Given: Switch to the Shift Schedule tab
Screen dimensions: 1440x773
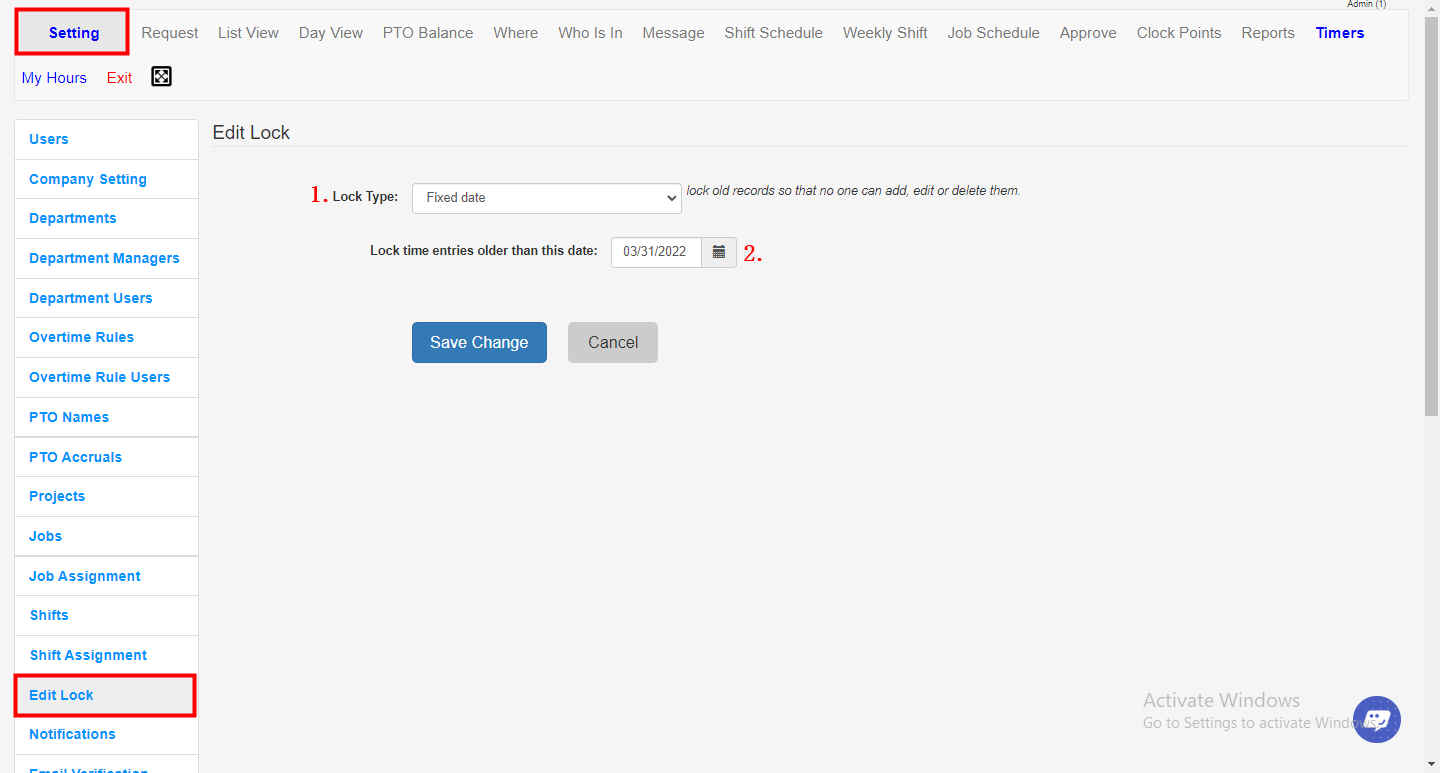Looking at the screenshot, I should 773,33.
